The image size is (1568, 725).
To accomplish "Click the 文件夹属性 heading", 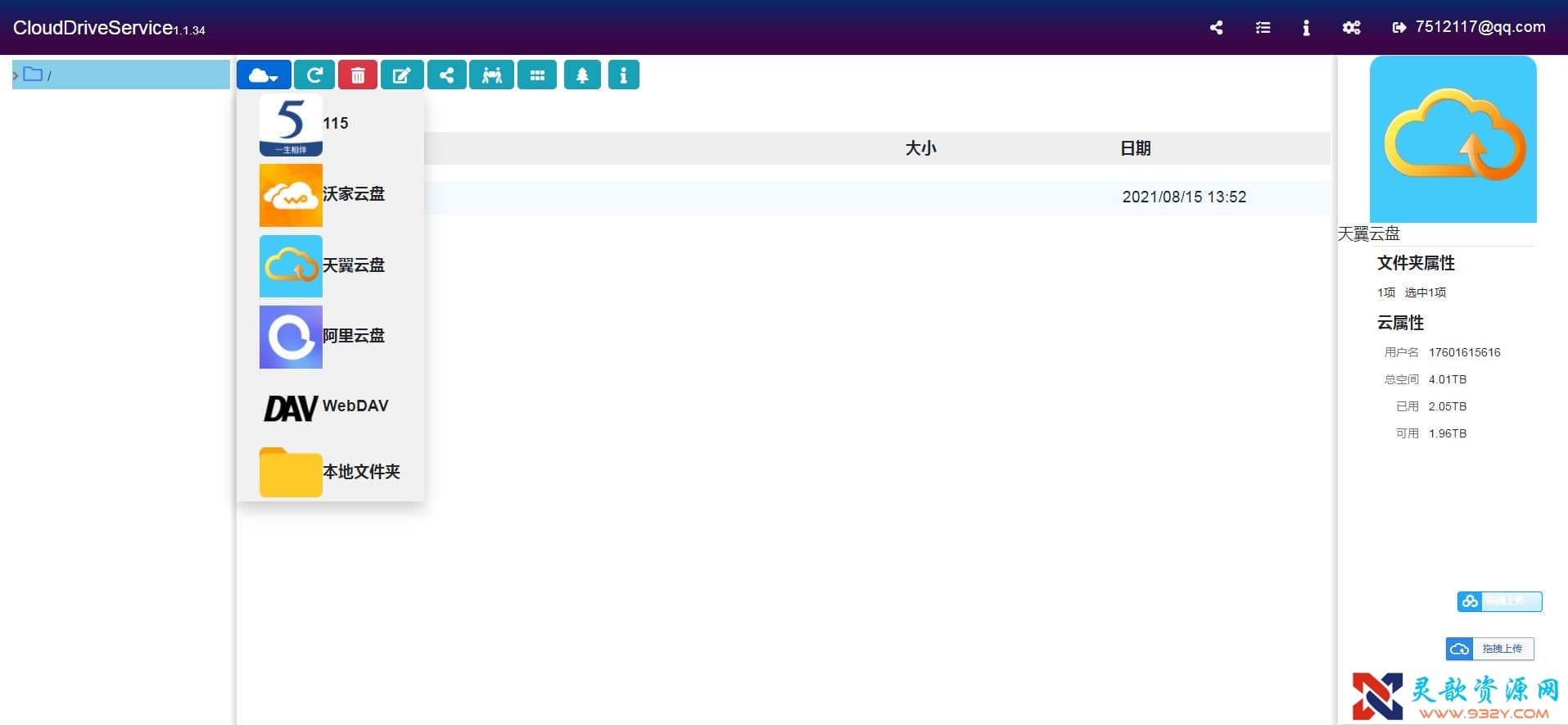I will [1416, 263].
